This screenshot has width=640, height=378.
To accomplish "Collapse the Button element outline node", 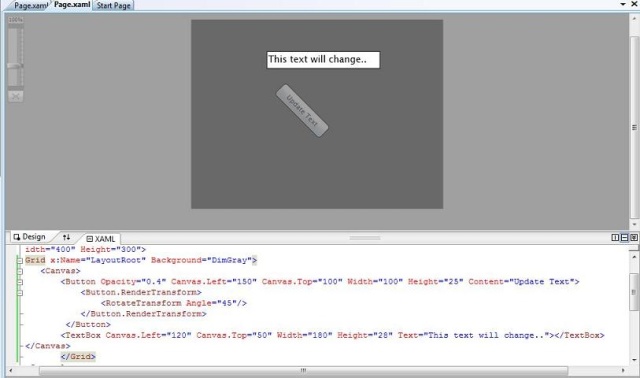I will point(20,282).
